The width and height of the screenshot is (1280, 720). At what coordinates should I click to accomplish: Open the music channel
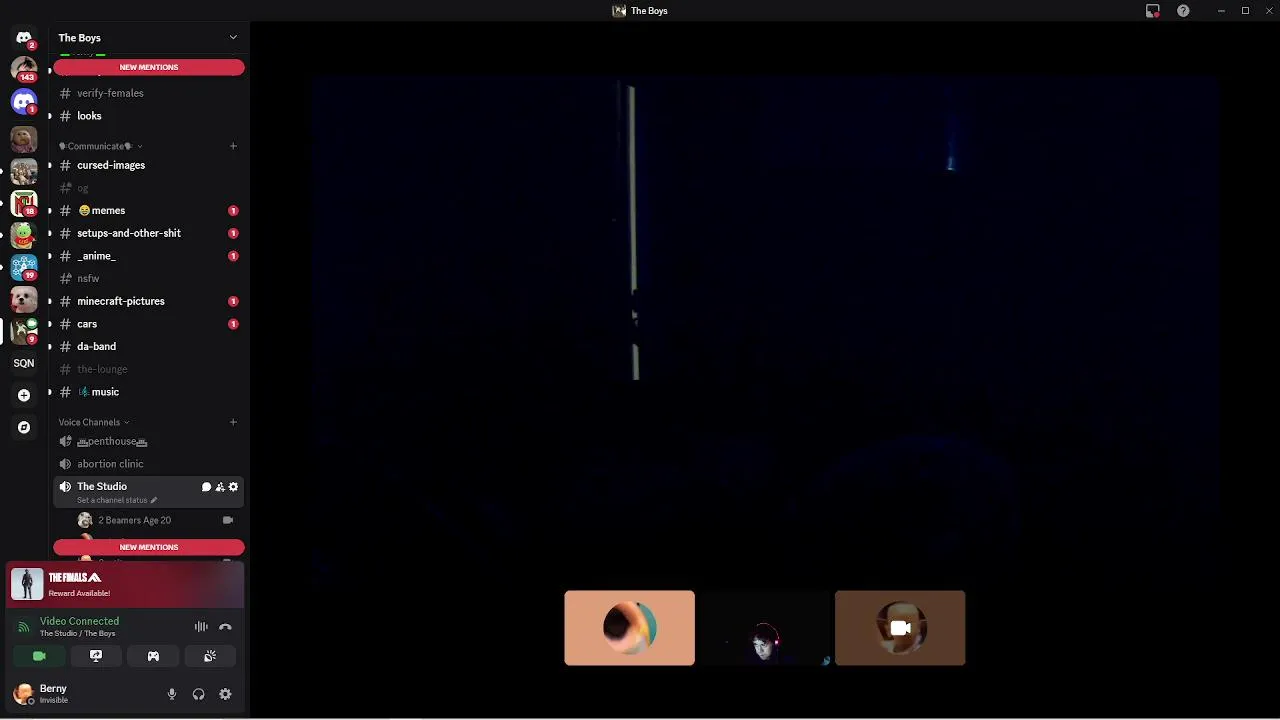pos(149,392)
